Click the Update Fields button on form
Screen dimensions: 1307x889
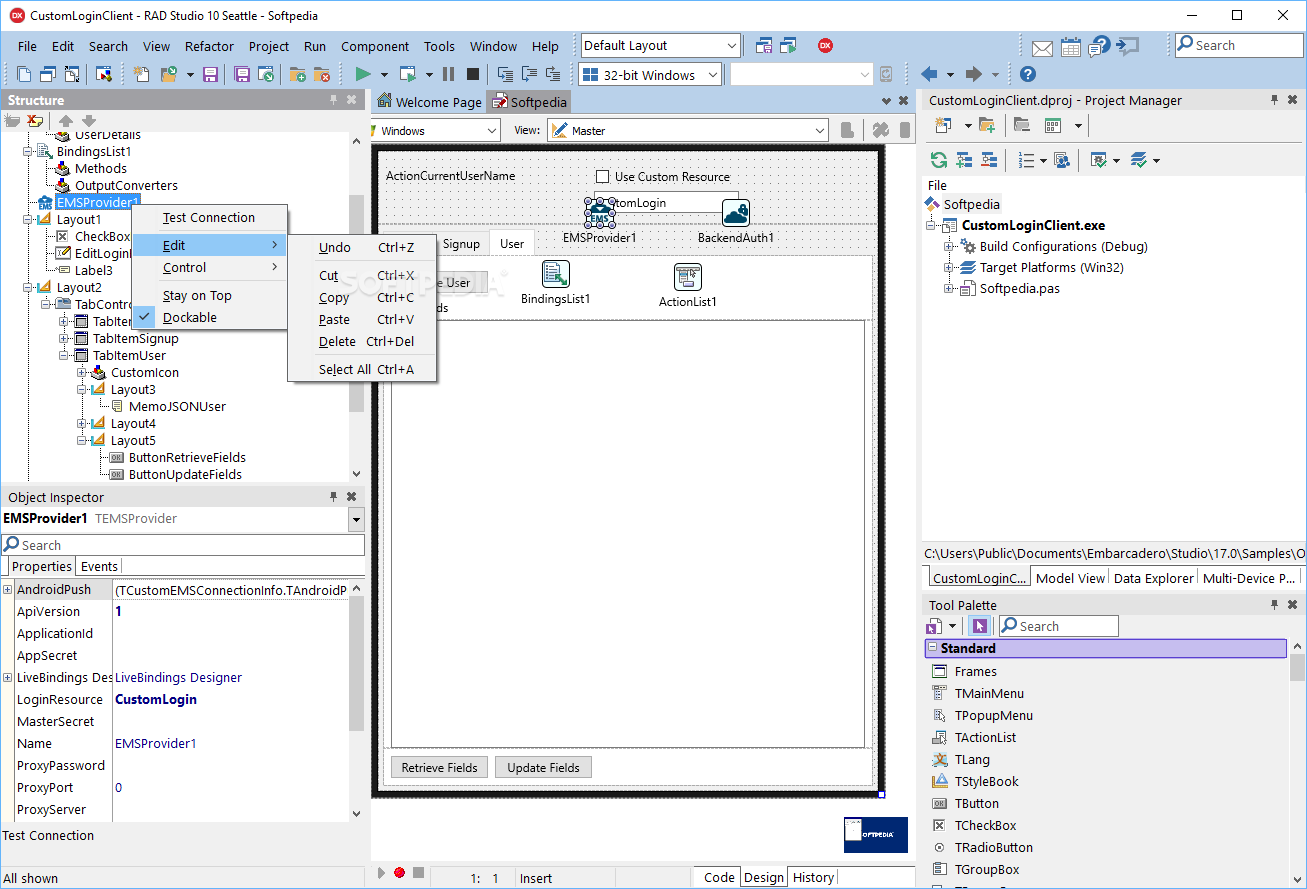point(544,767)
